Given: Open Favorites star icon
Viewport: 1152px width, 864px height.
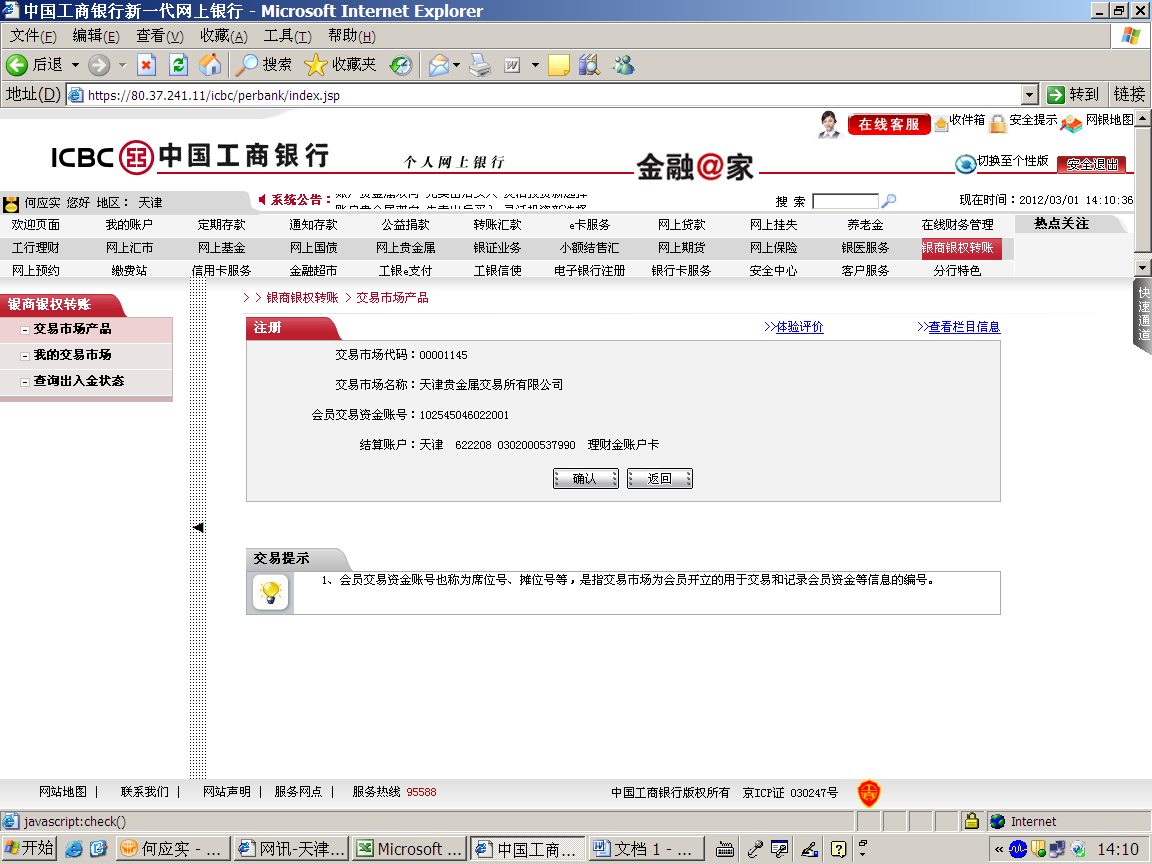Looking at the screenshot, I should pos(316,65).
